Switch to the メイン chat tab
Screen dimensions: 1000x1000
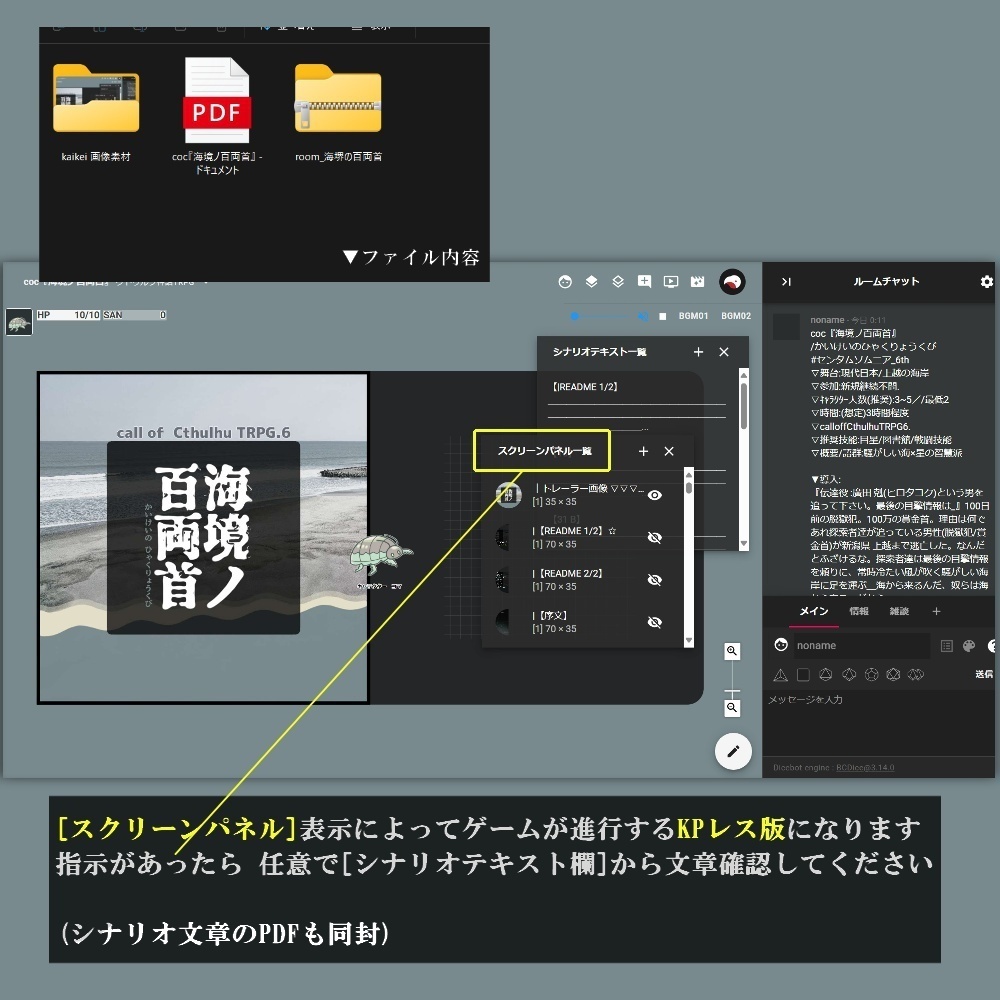[x=814, y=612]
